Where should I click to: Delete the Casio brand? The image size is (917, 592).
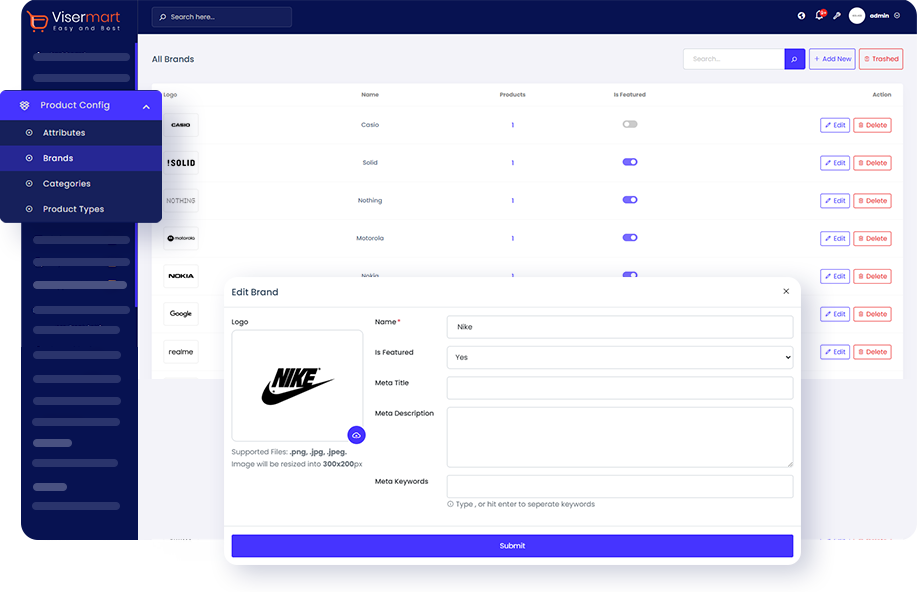(872, 125)
